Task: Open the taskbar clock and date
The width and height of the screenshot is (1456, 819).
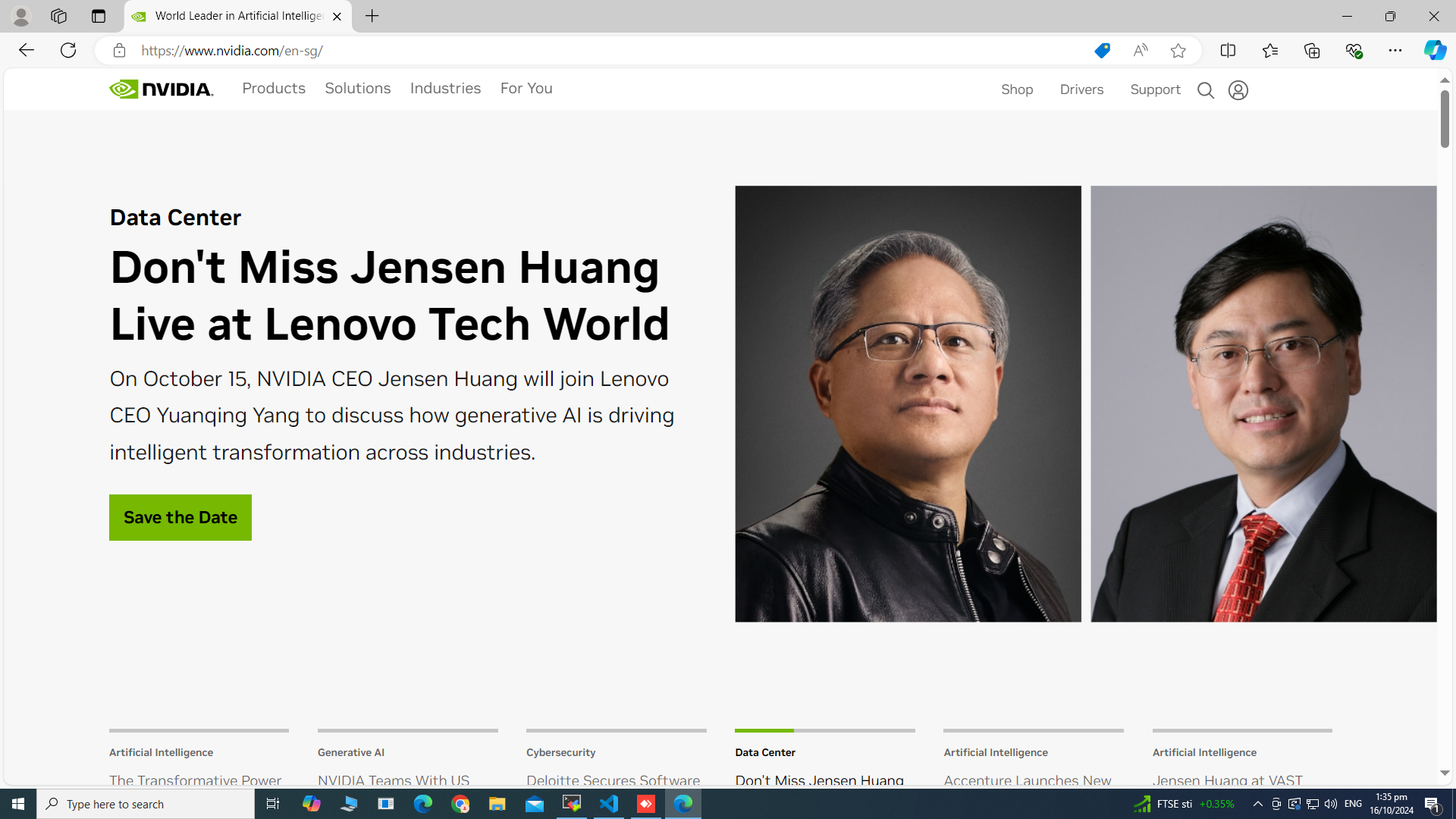Action: coord(1392,804)
